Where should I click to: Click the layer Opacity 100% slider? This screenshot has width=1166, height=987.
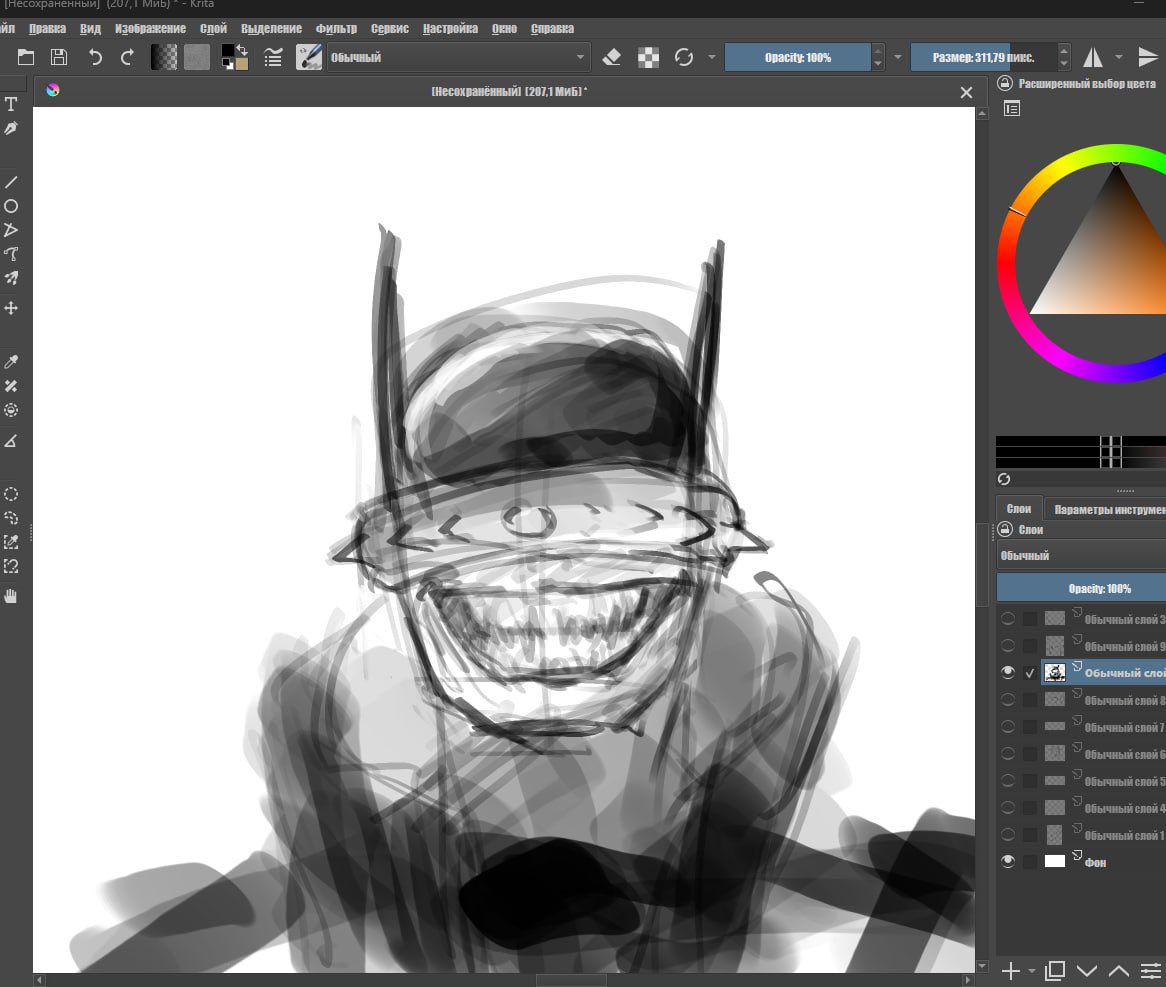1081,588
